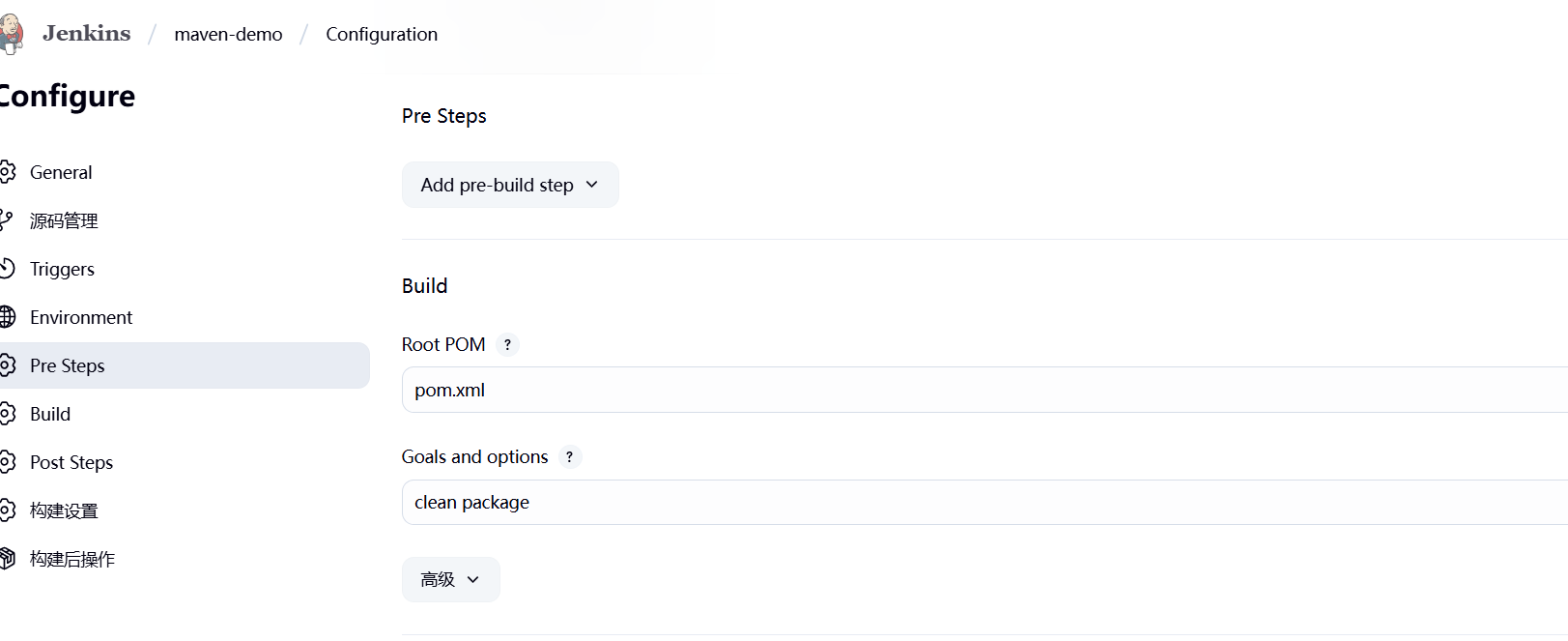Go to the Build section in sidebar
Screen dimensions: 1568x641
(50, 414)
